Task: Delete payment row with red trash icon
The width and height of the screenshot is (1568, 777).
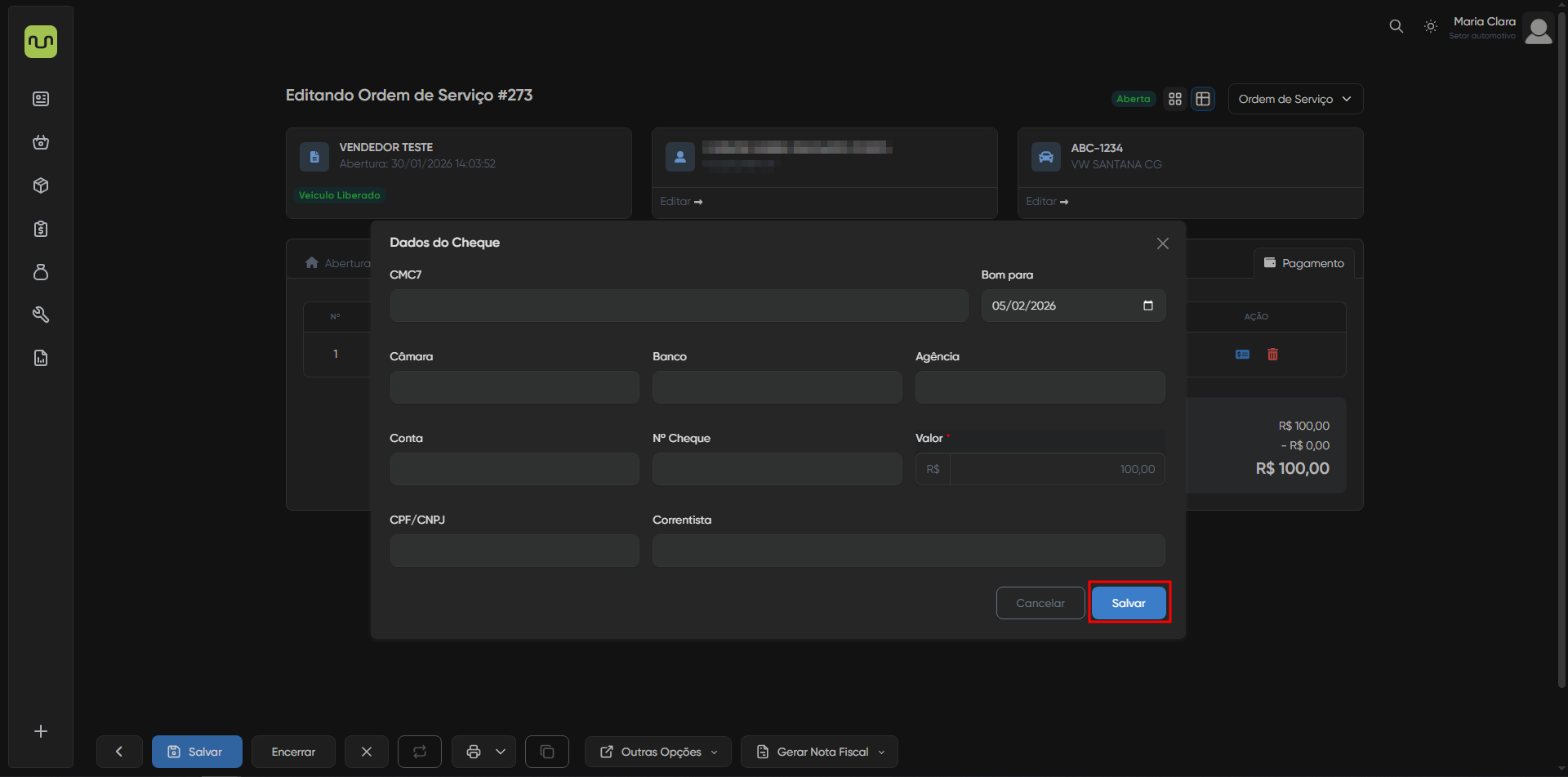Action: coord(1272,355)
